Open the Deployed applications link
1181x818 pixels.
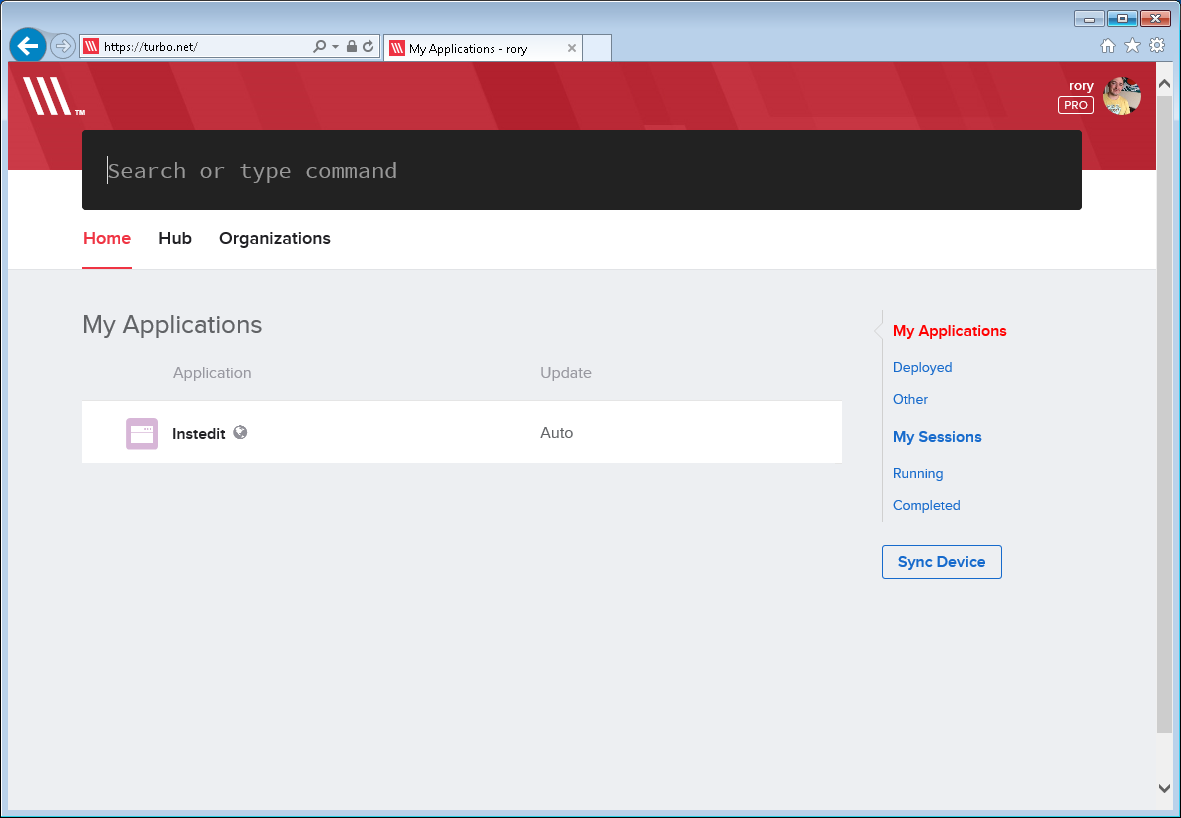coord(922,367)
